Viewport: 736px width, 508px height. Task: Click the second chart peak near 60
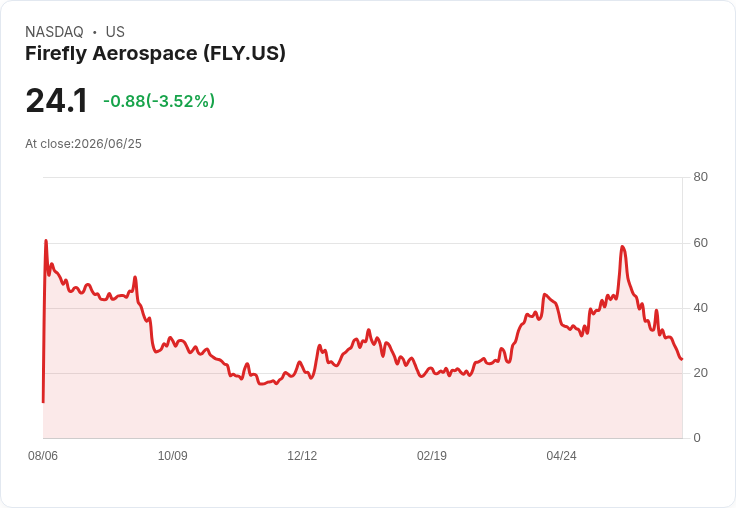click(622, 246)
